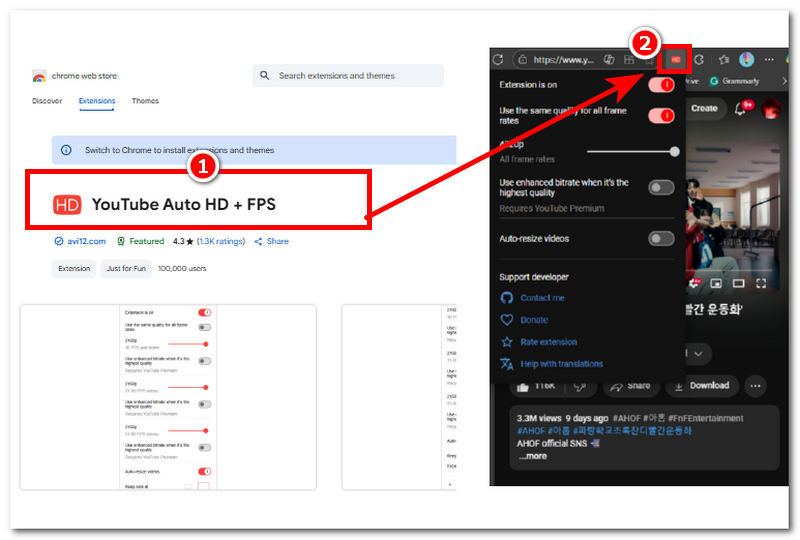Enable the Auto-resize videos toggle
Screen dimensions: 800x540
pyautogui.click(x=661, y=238)
